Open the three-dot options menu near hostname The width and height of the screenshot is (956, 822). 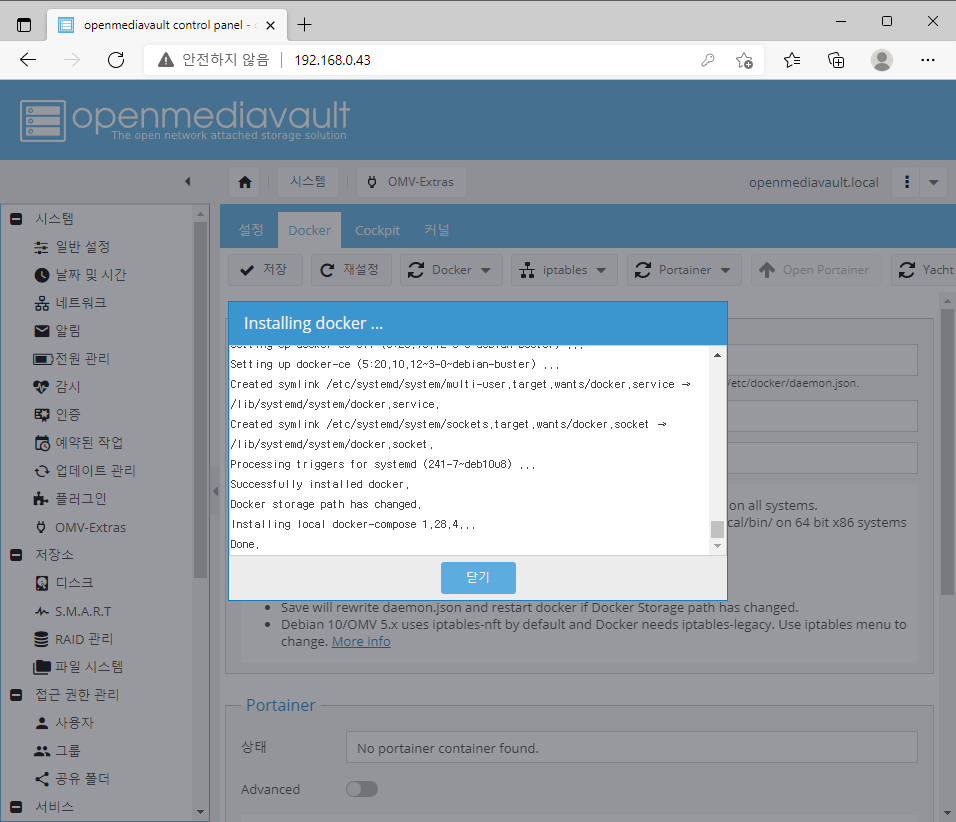tap(907, 182)
